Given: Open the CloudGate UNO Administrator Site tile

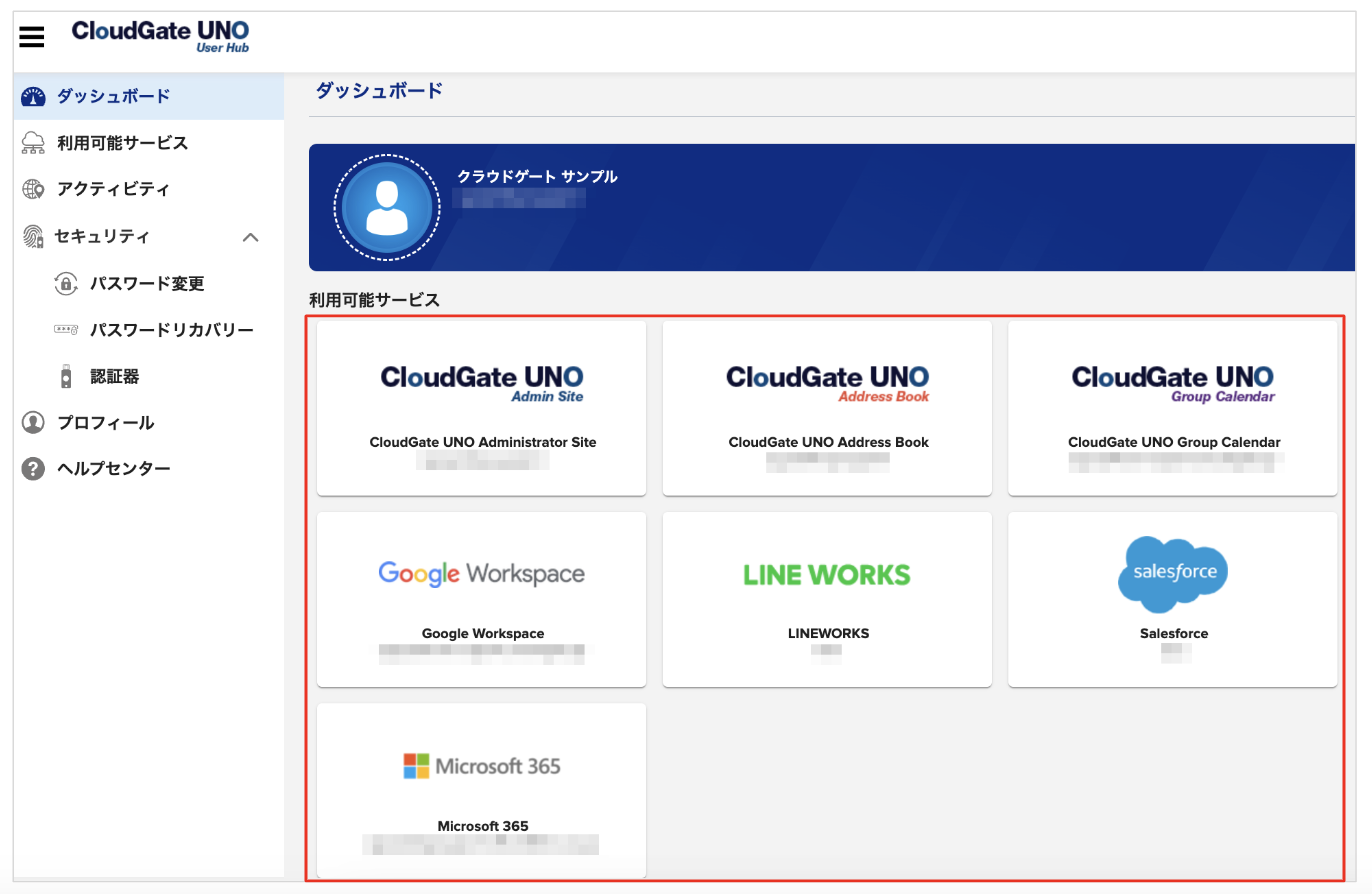Looking at the screenshot, I should click(481, 407).
